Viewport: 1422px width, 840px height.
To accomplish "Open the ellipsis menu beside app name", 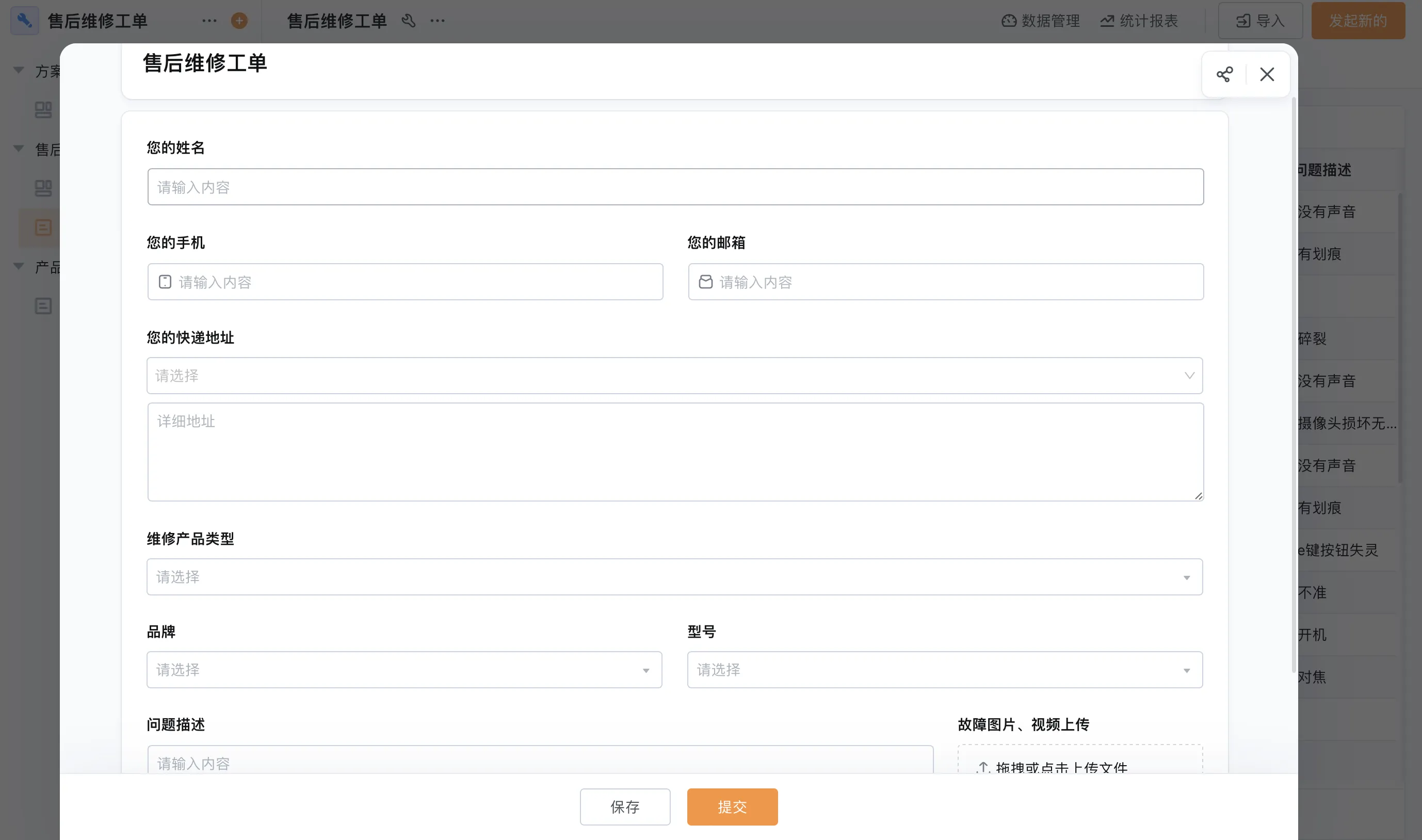I will (x=209, y=21).
